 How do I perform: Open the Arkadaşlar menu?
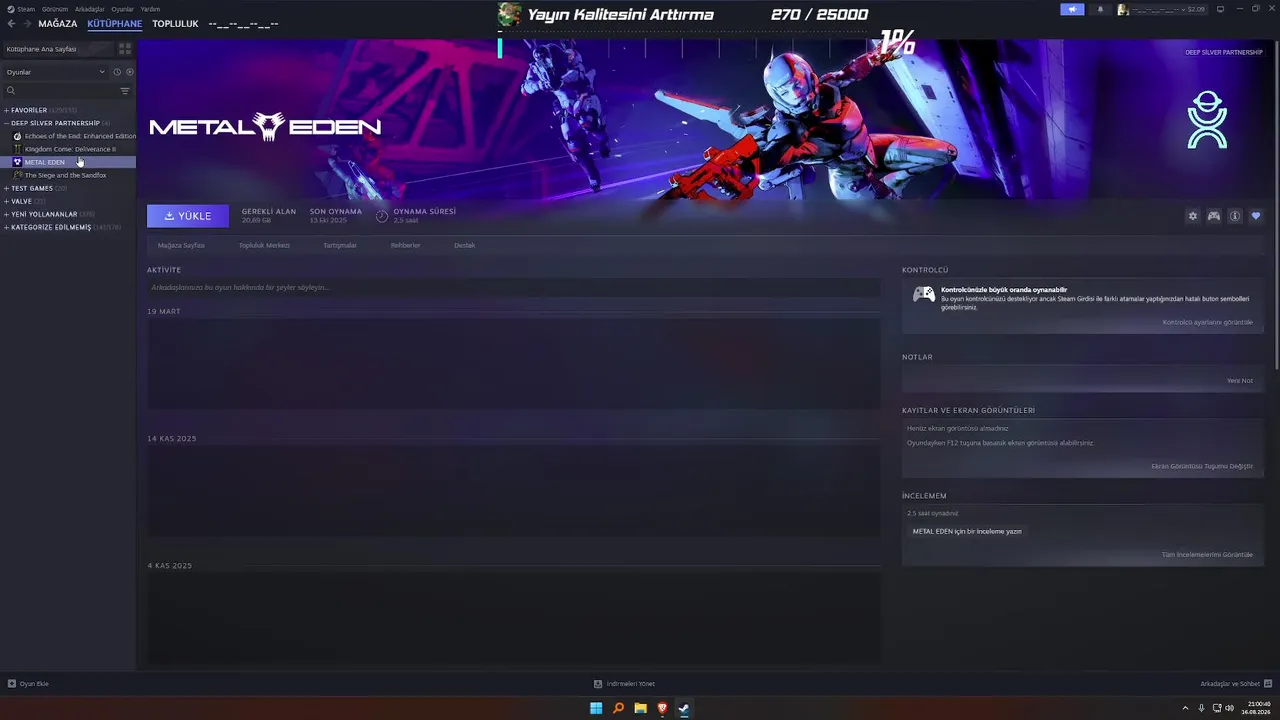[x=90, y=9]
